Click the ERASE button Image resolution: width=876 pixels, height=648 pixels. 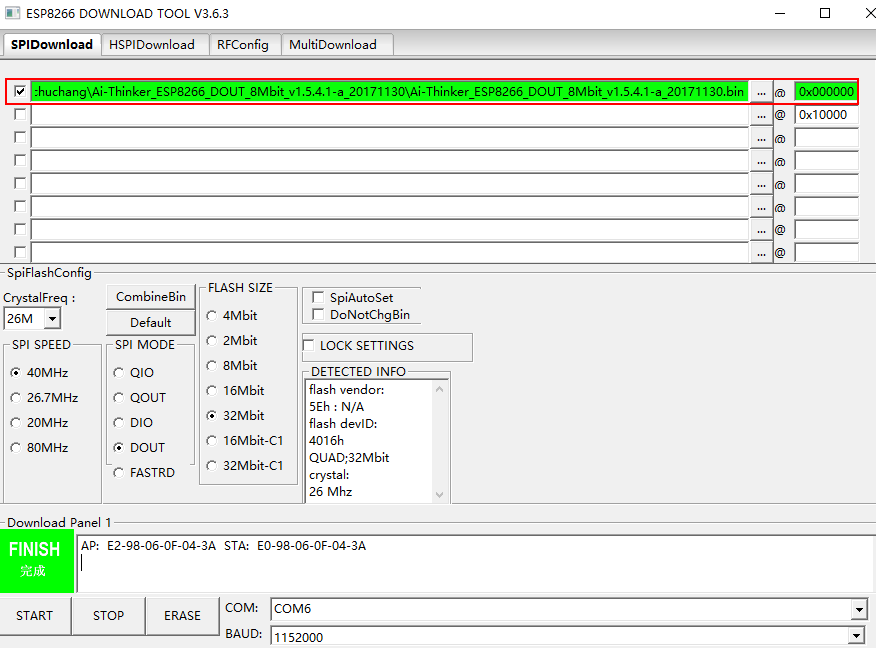[182, 616]
